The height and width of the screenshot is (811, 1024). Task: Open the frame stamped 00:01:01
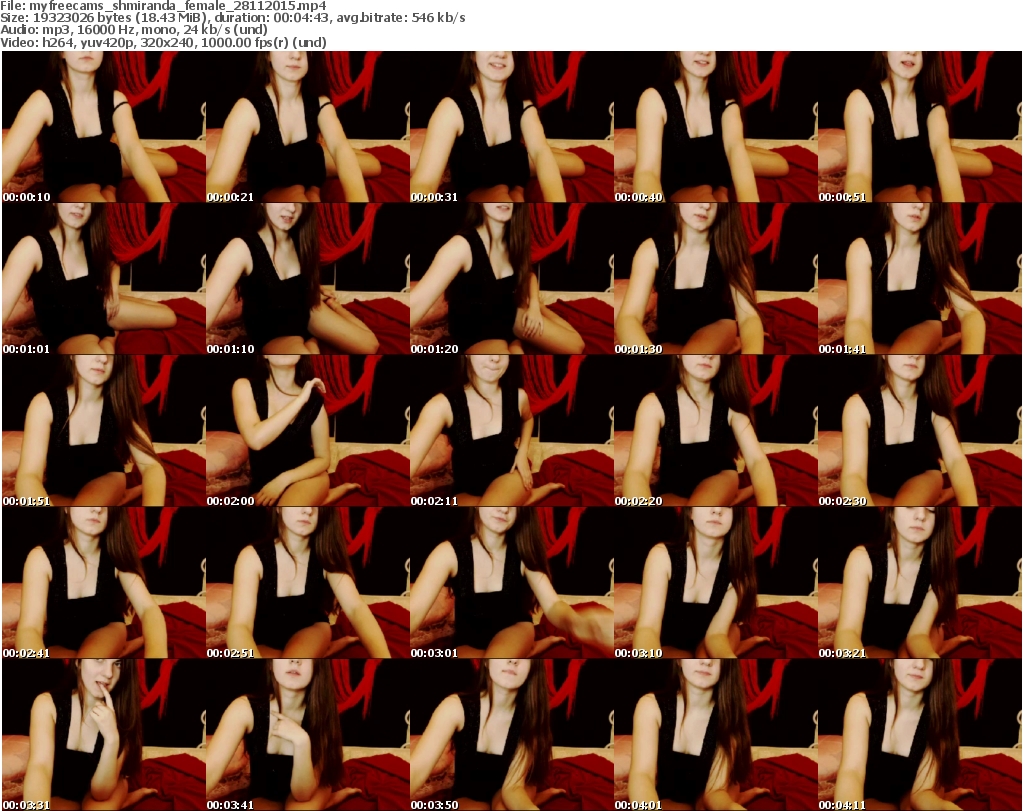(x=104, y=279)
